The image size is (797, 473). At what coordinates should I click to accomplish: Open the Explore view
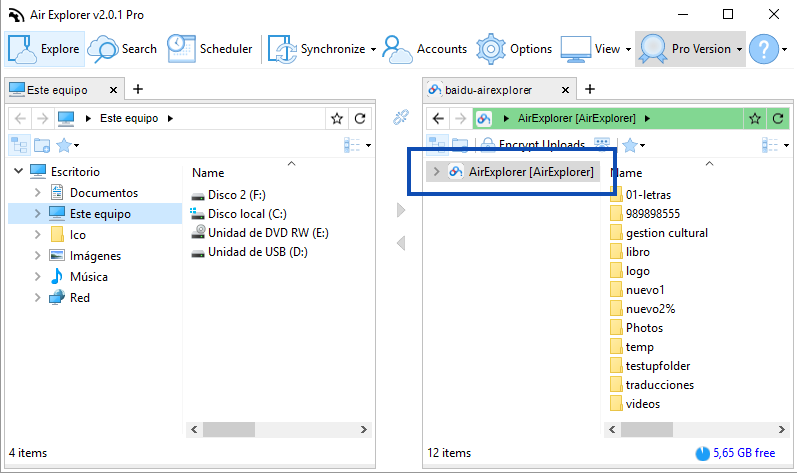pos(44,49)
